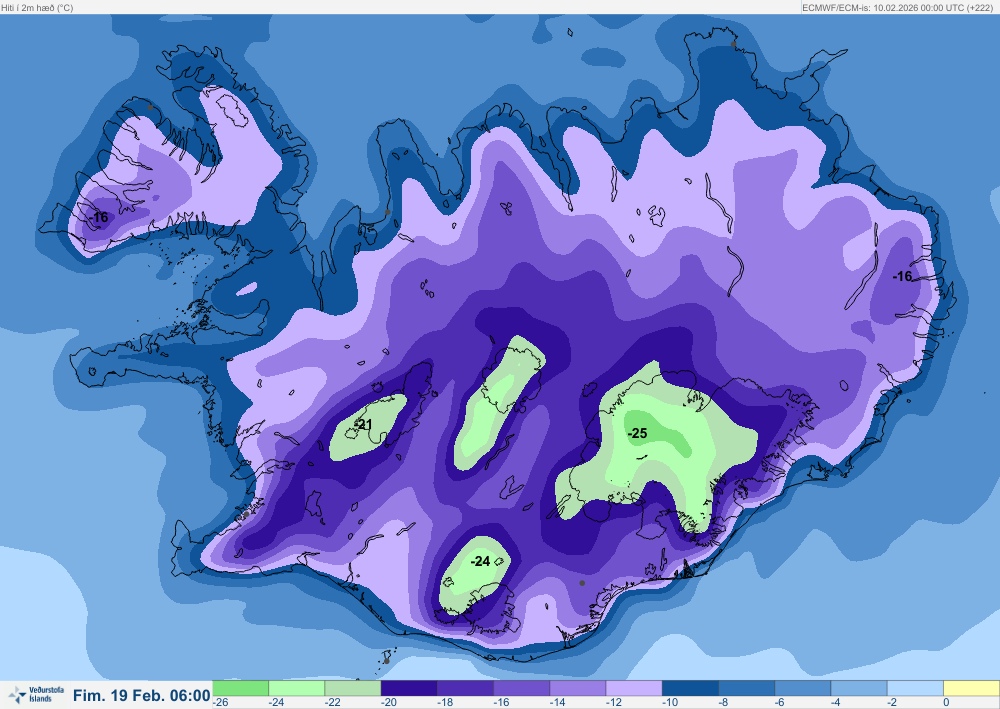Pick the green swatch between -26 and -24
This screenshot has height=709, width=1000.
click(x=240, y=688)
